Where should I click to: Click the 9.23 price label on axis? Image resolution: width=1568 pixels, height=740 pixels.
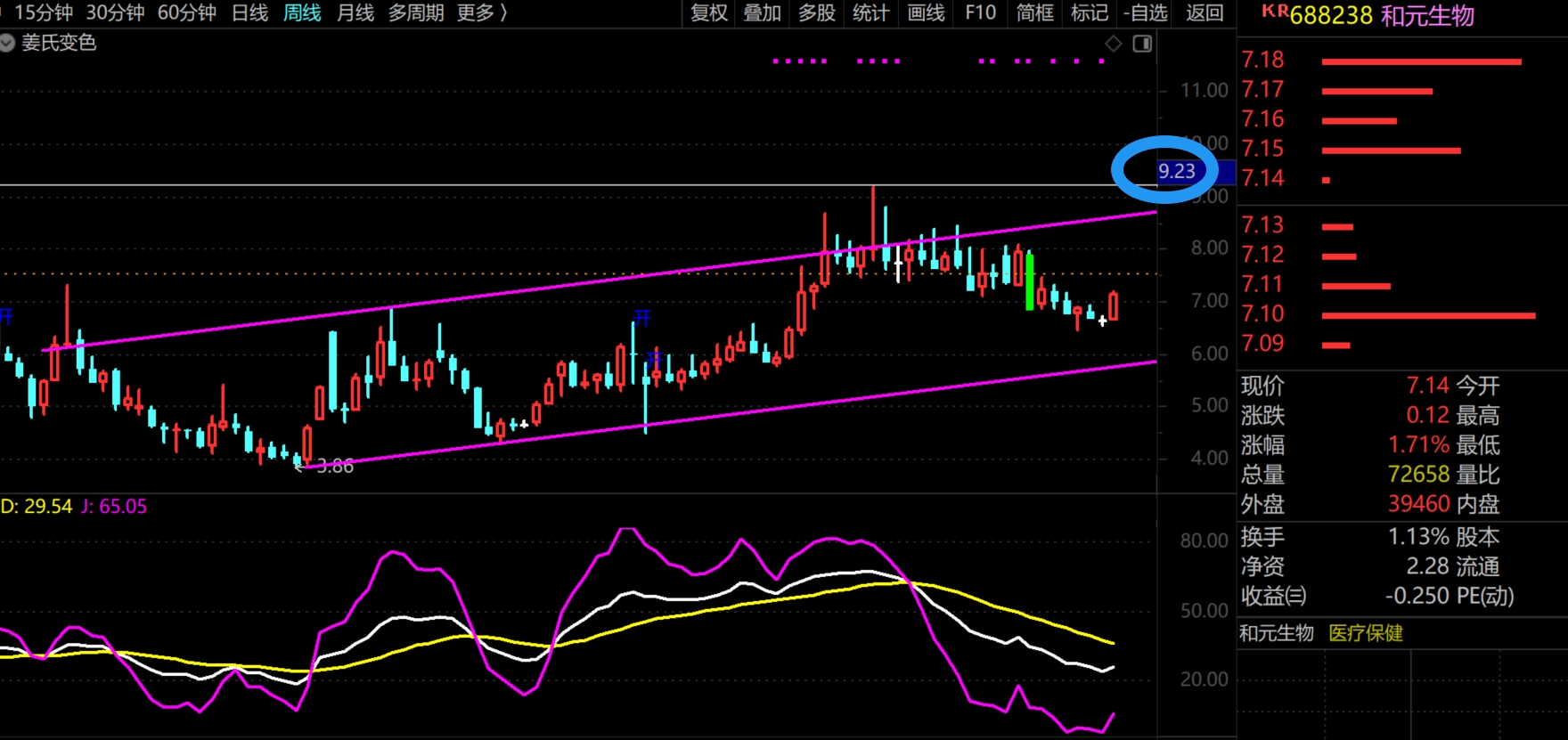tap(1176, 171)
